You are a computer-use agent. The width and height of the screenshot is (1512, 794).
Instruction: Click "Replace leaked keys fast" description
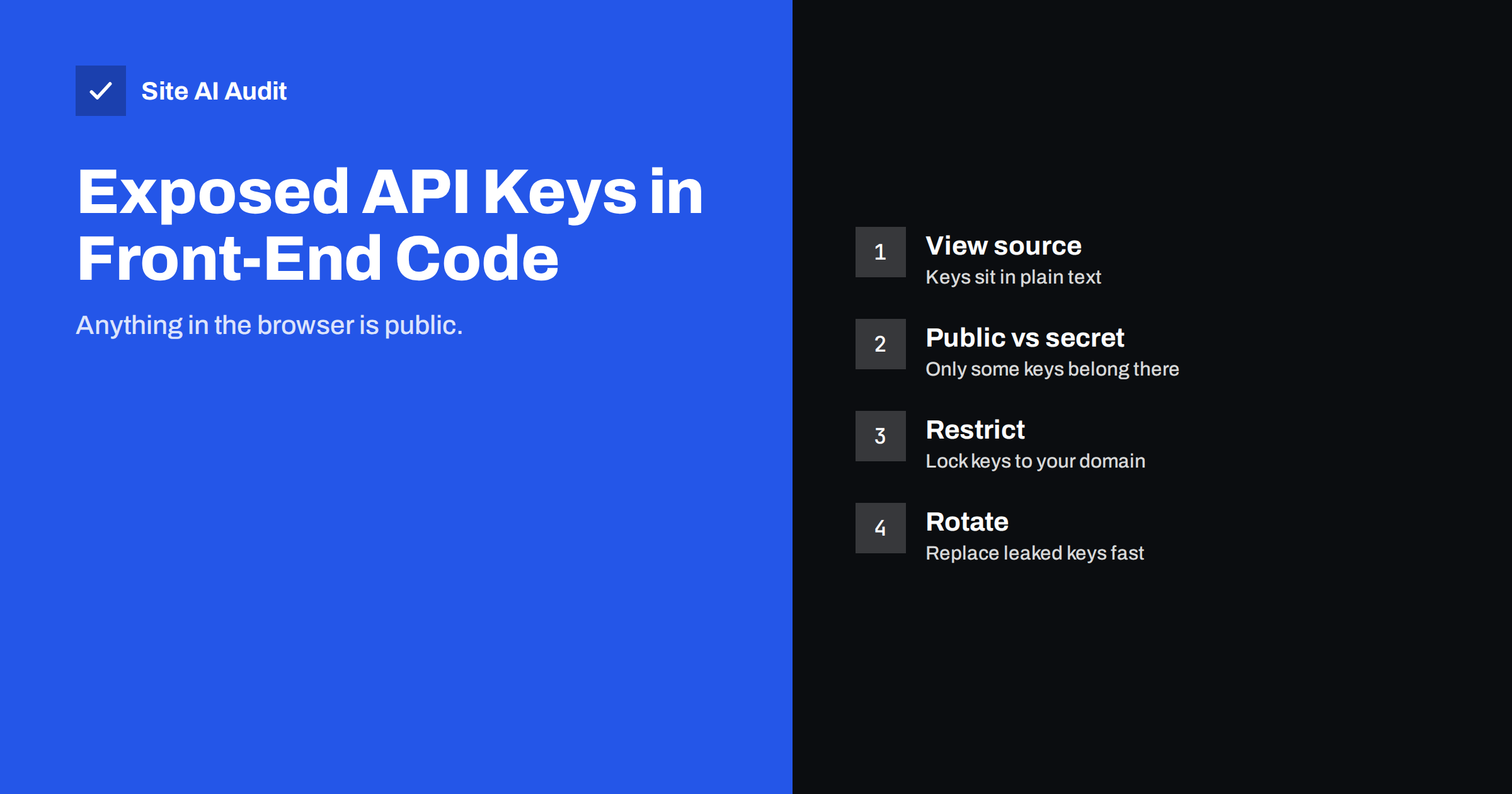click(x=1035, y=553)
